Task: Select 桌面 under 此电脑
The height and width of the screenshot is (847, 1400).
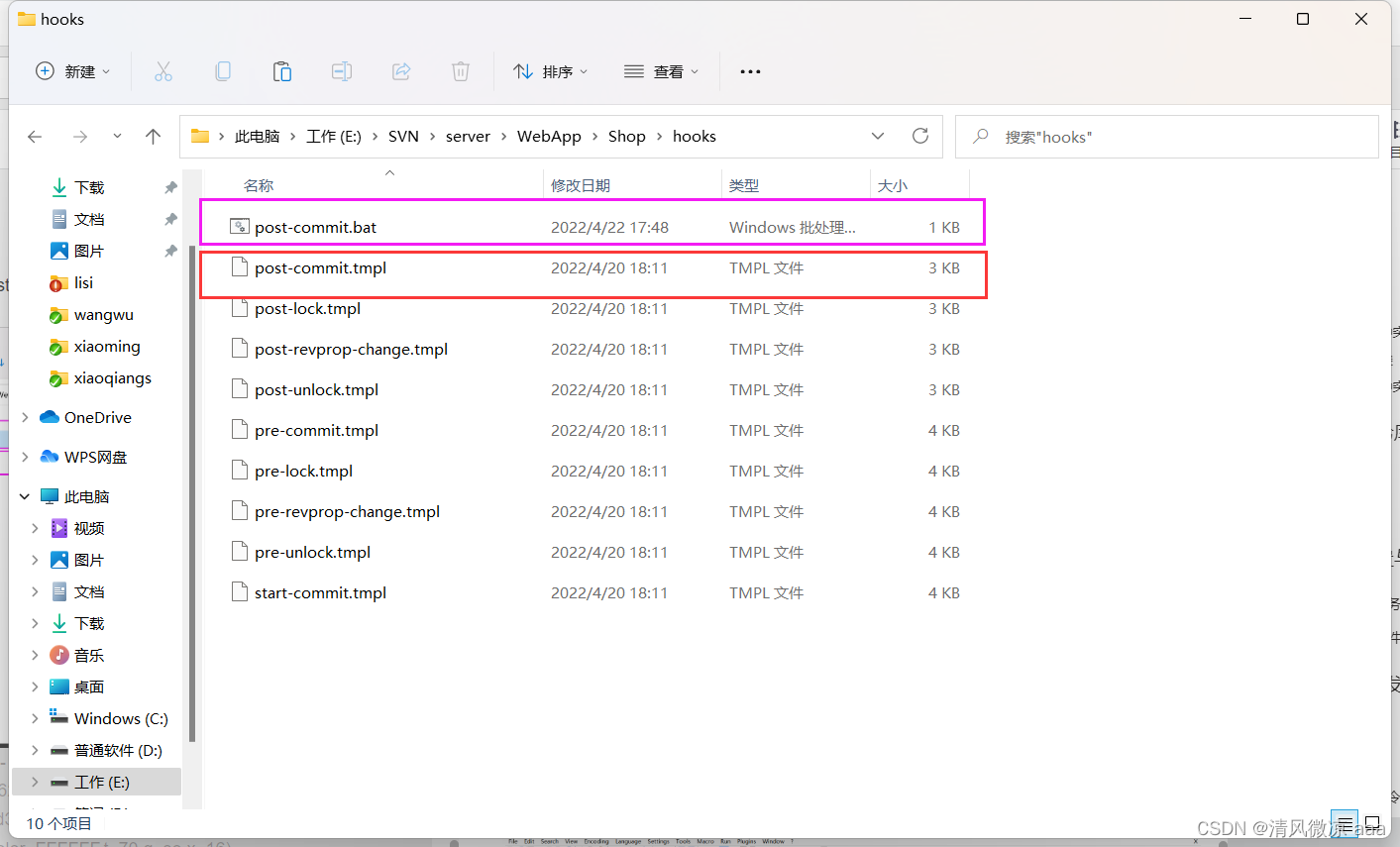Action: 88,687
